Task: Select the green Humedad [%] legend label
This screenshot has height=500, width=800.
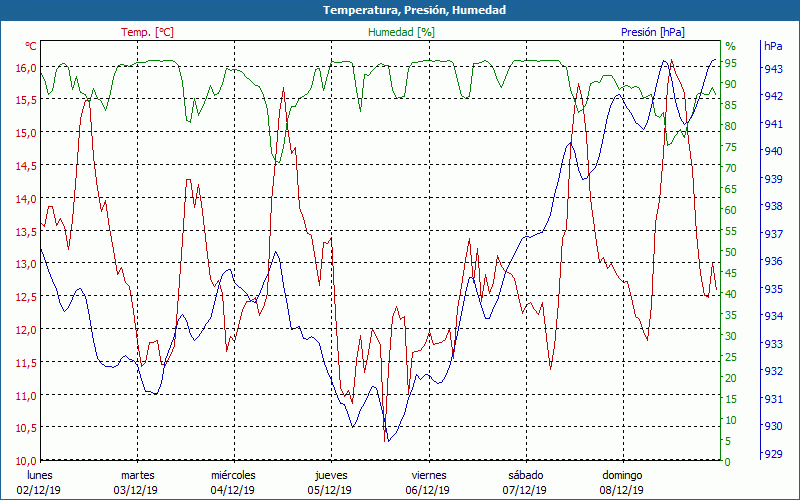Action: (x=402, y=32)
